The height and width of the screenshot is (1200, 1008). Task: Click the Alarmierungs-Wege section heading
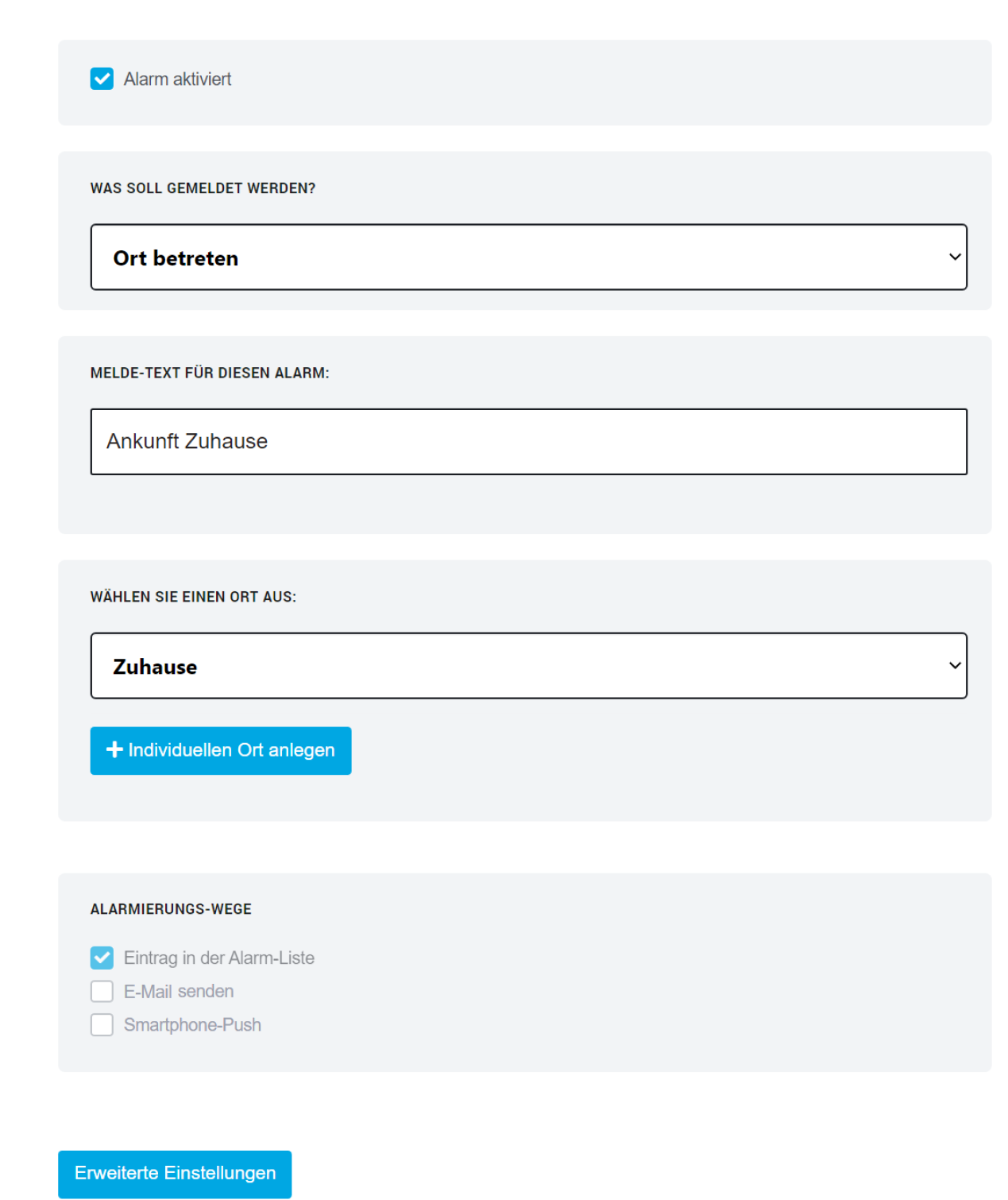coord(171,909)
